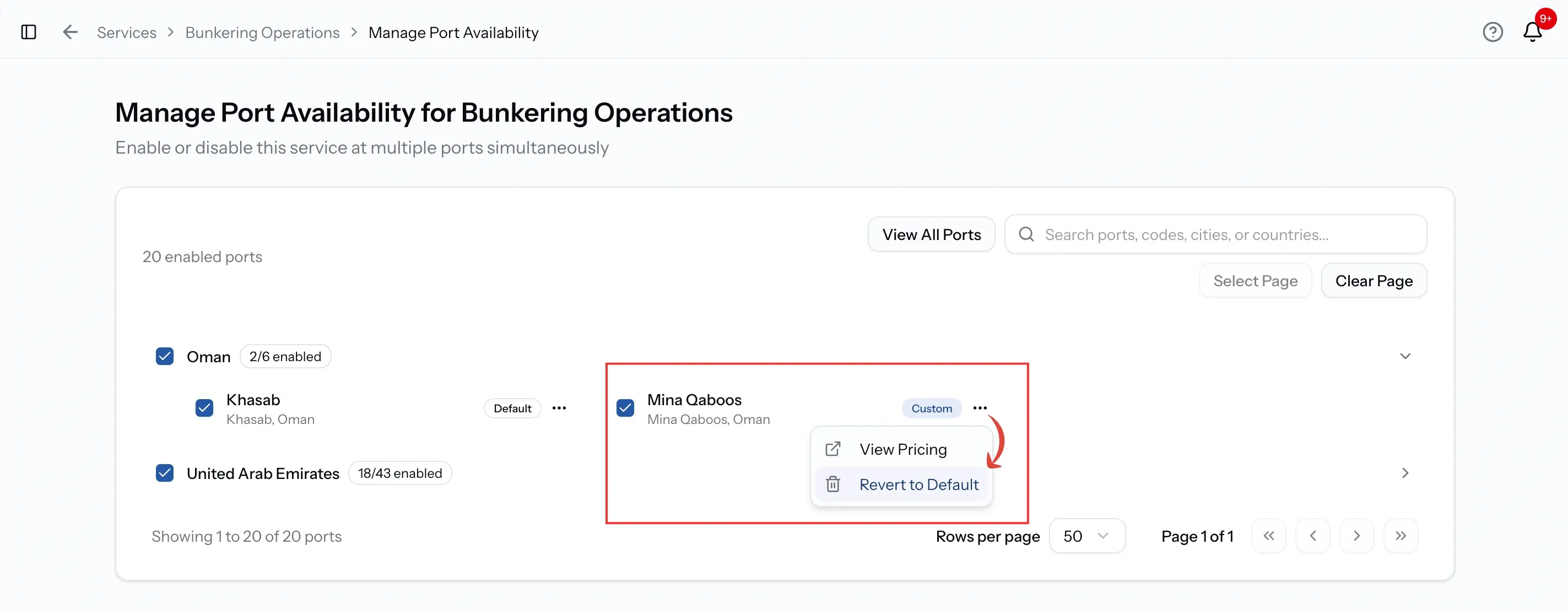Click the 20 enabled ports label
Screen dimensions: 1568x610
coord(202,257)
